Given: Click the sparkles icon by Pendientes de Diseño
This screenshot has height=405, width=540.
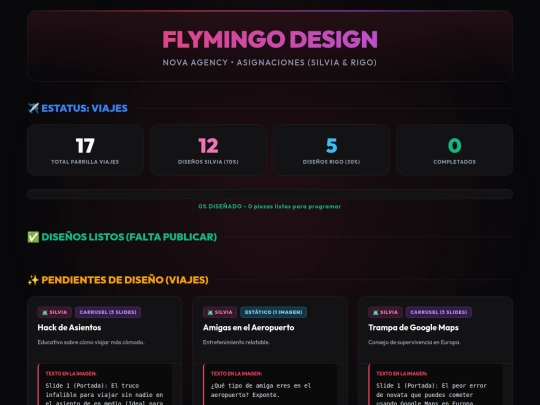Looking at the screenshot, I should pyautogui.click(x=33, y=280).
